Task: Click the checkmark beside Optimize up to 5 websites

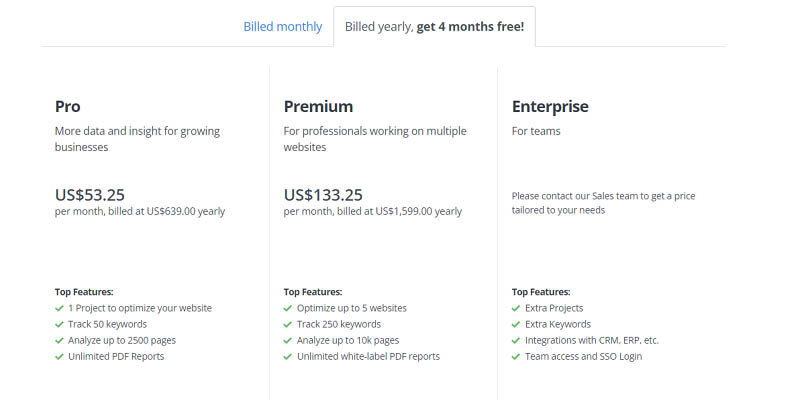Action: coord(288,308)
